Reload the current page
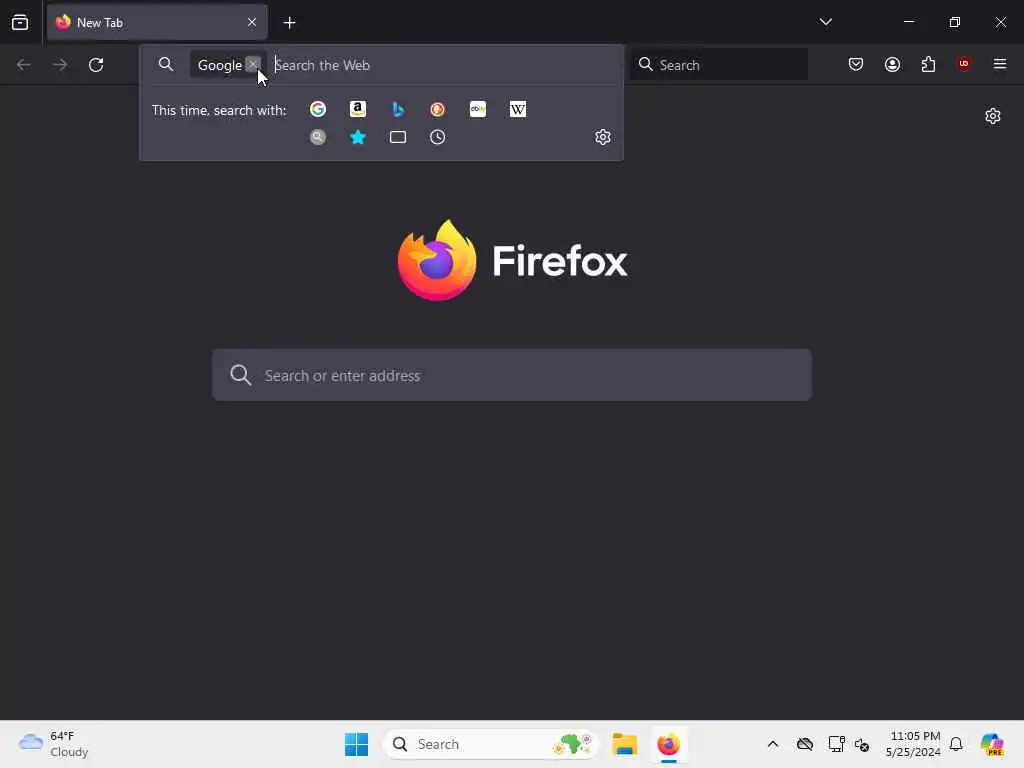This screenshot has height=768, width=1024. point(96,65)
